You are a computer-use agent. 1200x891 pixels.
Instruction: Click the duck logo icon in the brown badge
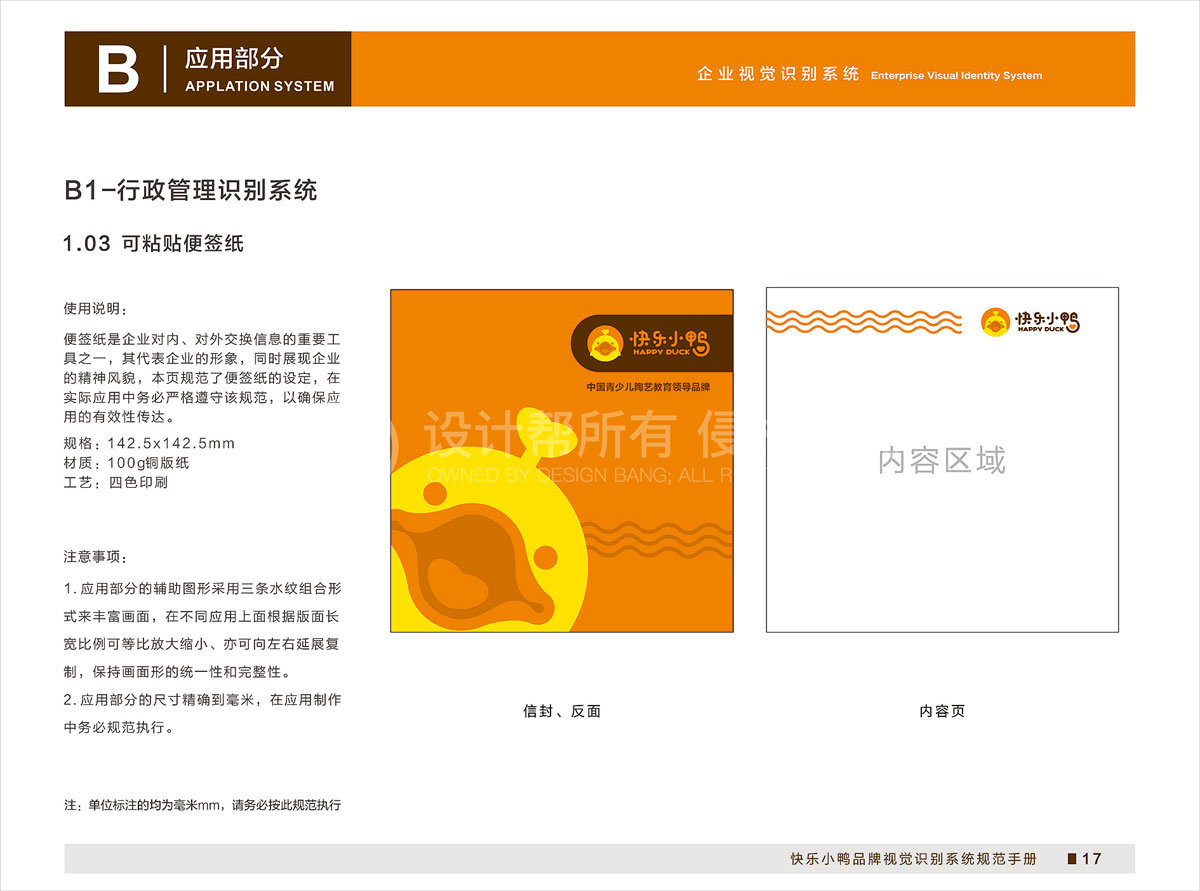pos(604,344)
